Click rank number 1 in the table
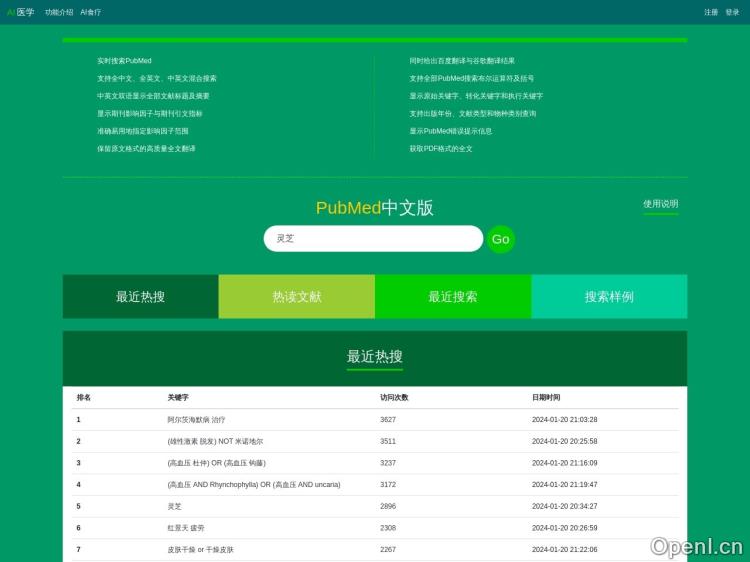 point(78,419)
